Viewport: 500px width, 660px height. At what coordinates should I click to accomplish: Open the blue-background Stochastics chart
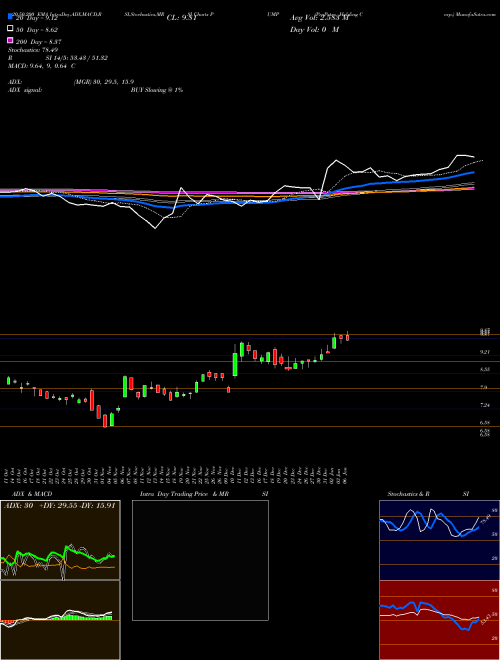pos(439,540)
